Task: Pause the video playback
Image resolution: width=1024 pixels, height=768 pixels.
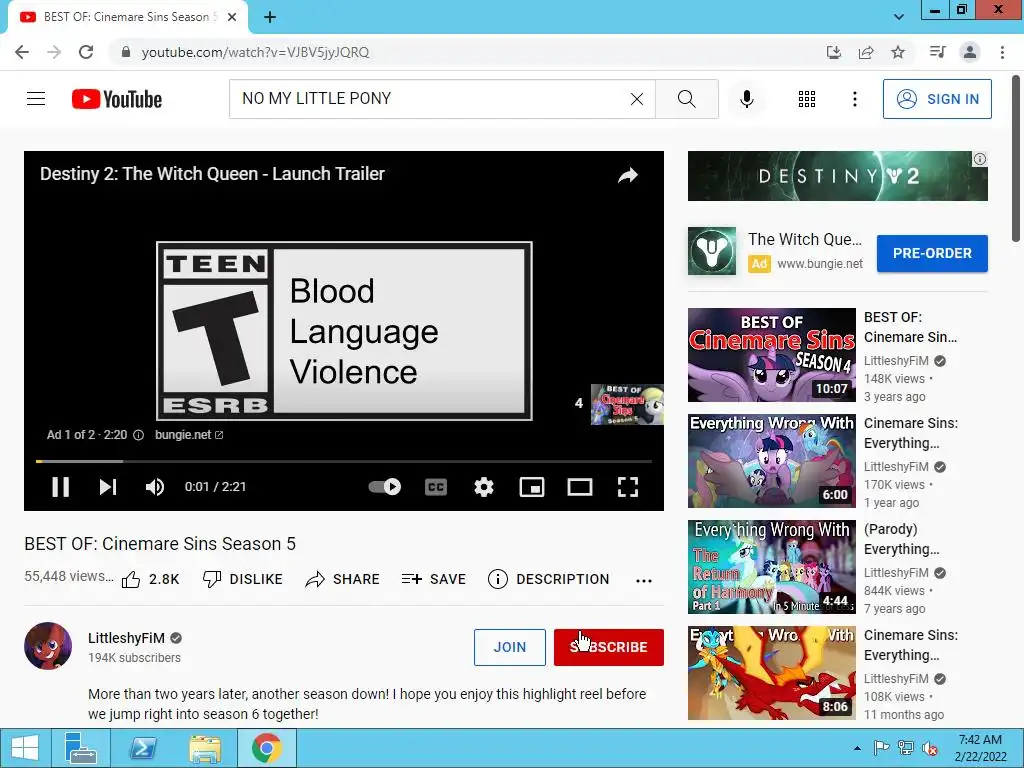Action: click(x=60, y=487)
